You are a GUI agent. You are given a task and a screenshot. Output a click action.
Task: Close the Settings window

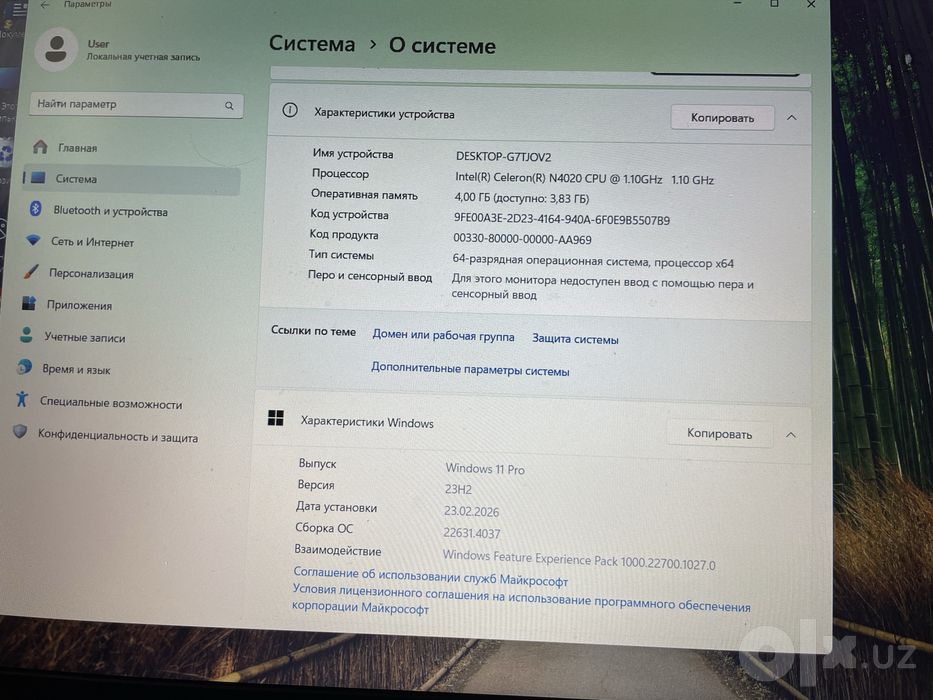tap(811, 5)
